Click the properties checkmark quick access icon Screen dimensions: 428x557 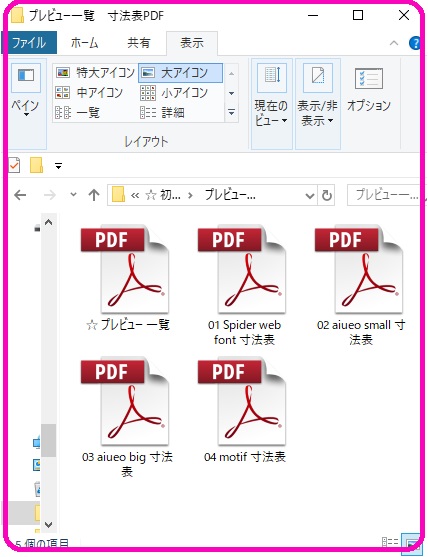click(14, 166)
